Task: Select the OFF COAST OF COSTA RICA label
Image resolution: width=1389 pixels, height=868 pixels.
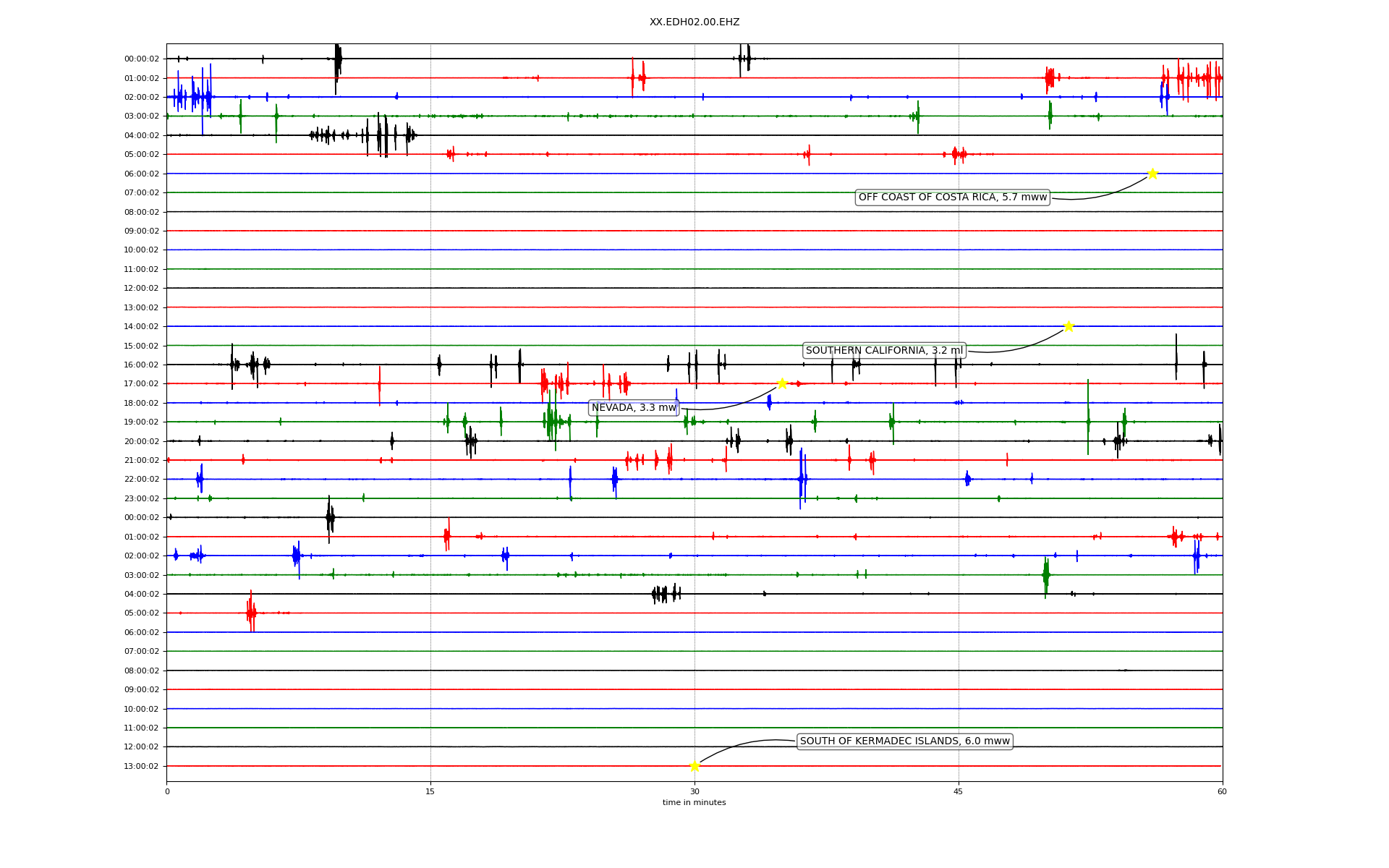Action: [x=952, y=197]
